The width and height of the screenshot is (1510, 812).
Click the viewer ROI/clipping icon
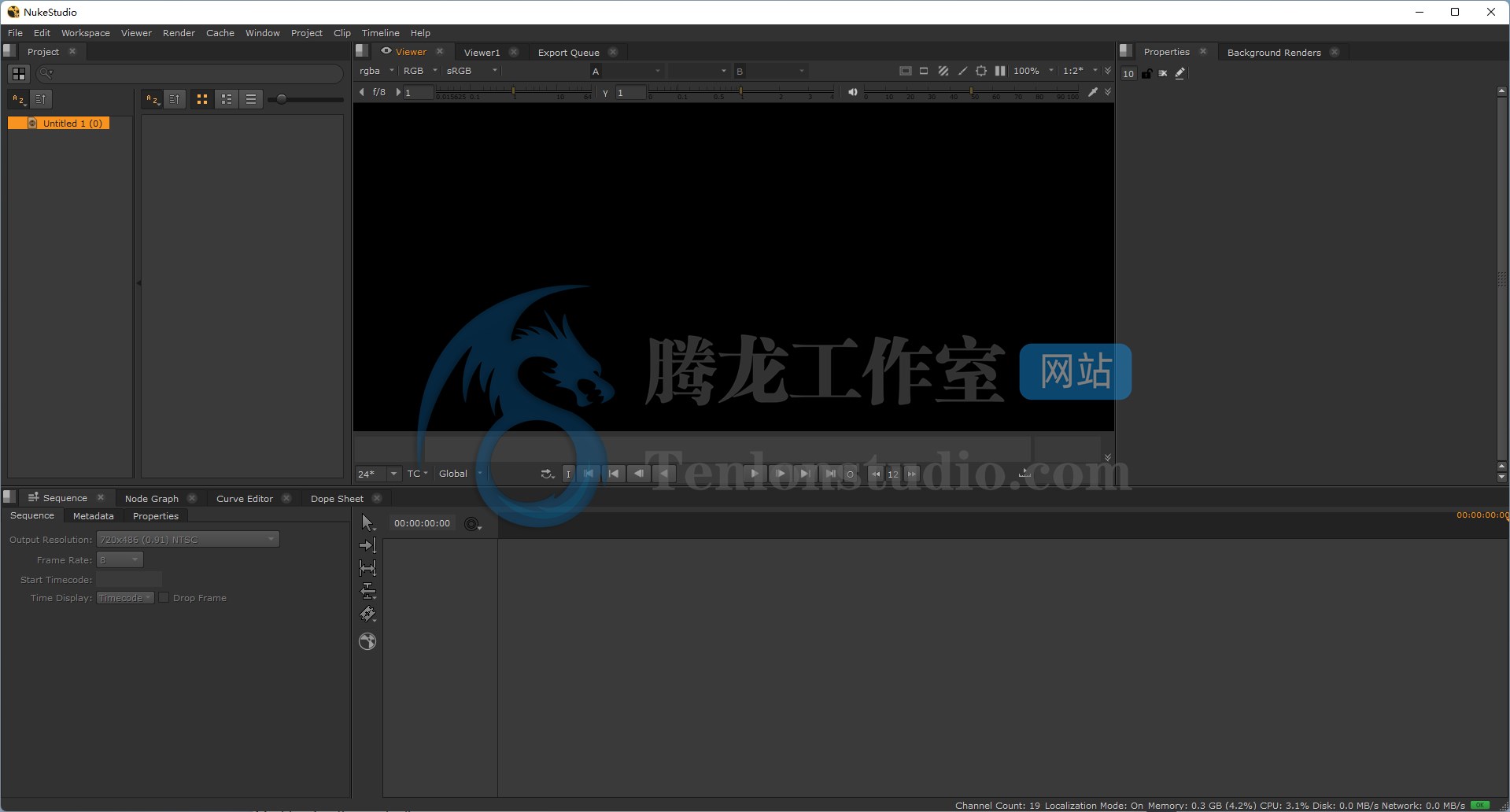click(x=905, y=71)
